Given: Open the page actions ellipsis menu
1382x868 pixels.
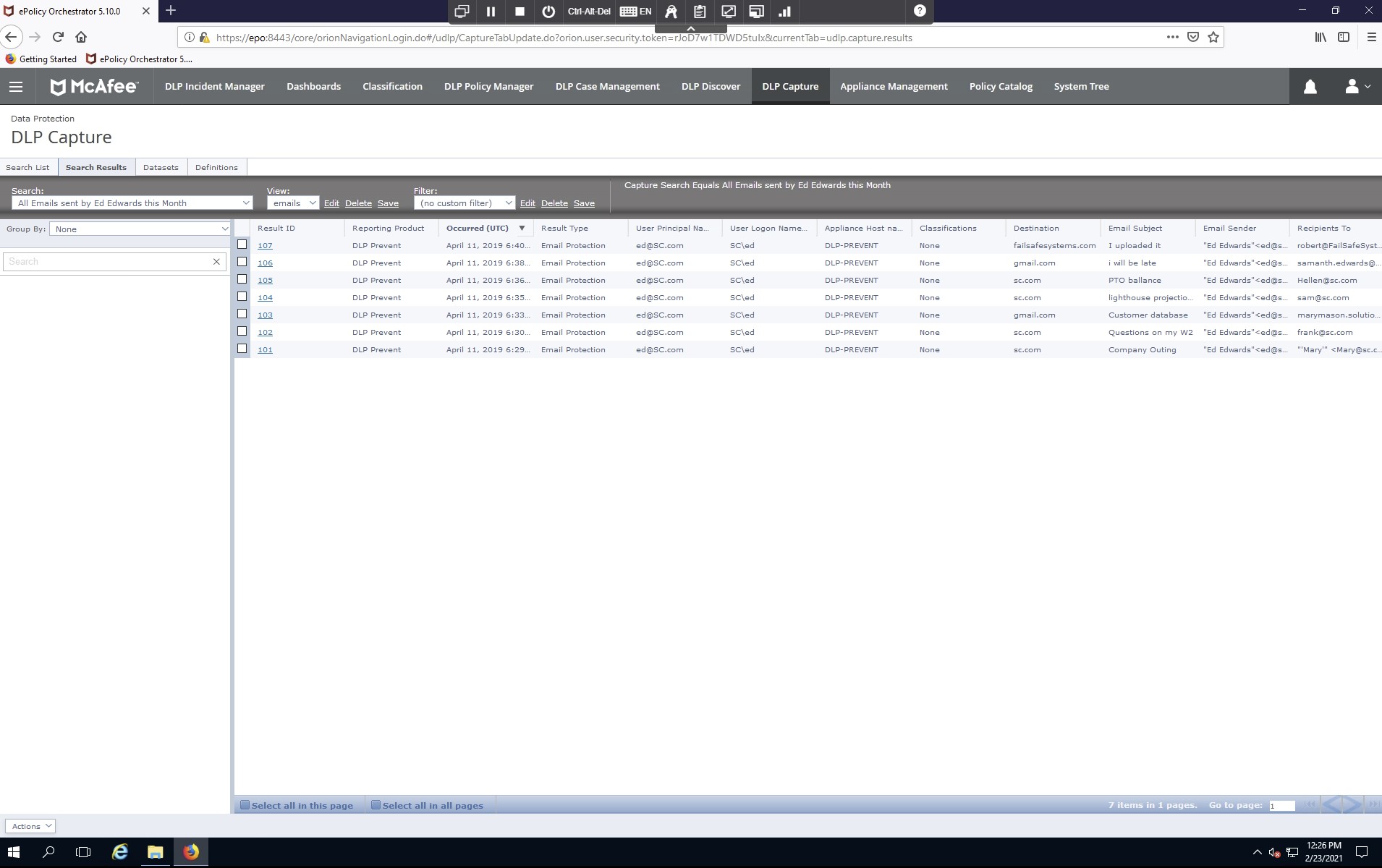Looking at the screenshot, I should click(1173, 37).
